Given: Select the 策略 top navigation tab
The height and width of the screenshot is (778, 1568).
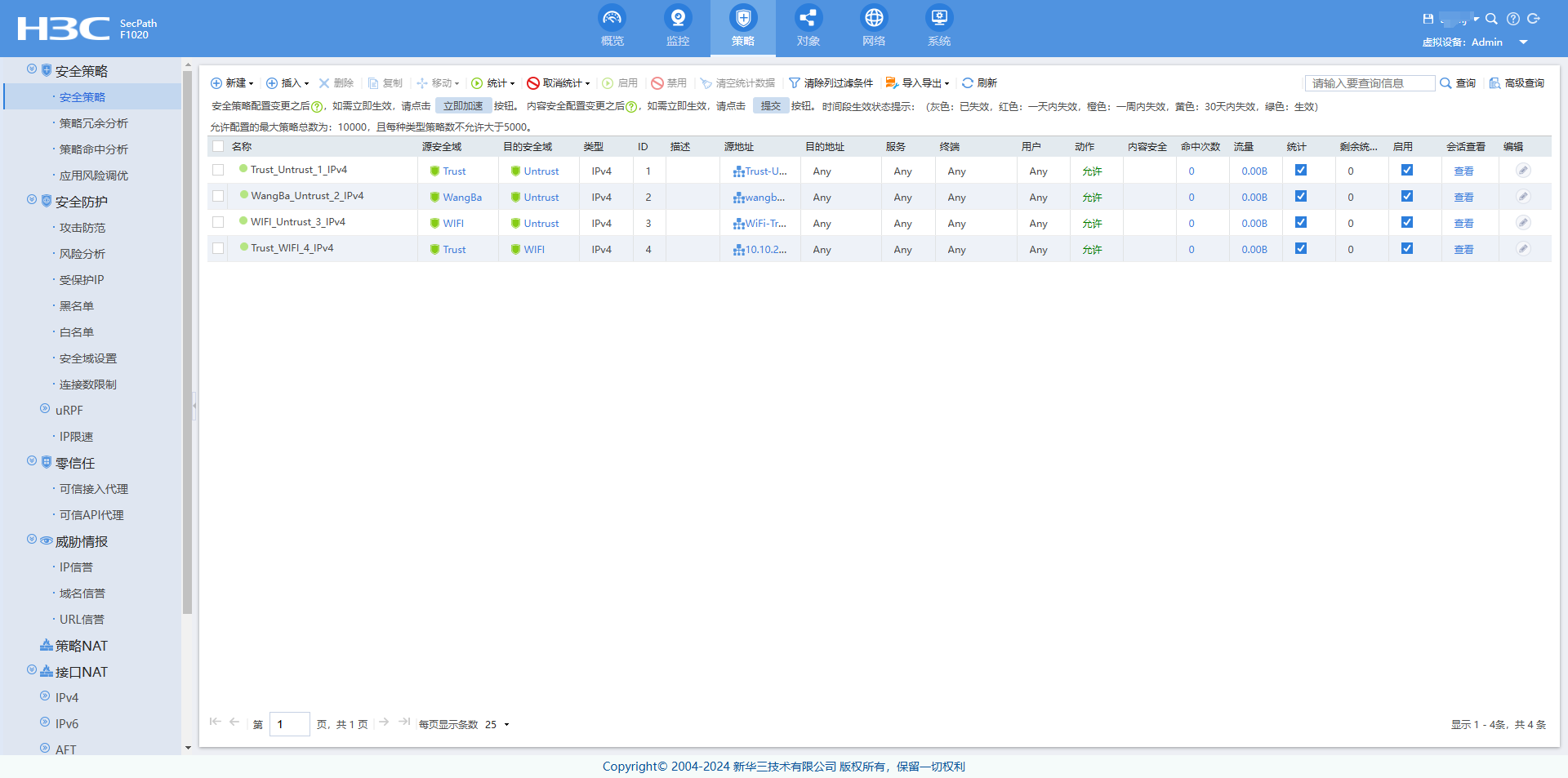Looking at the screenshot, I should [x=742, y=28].
